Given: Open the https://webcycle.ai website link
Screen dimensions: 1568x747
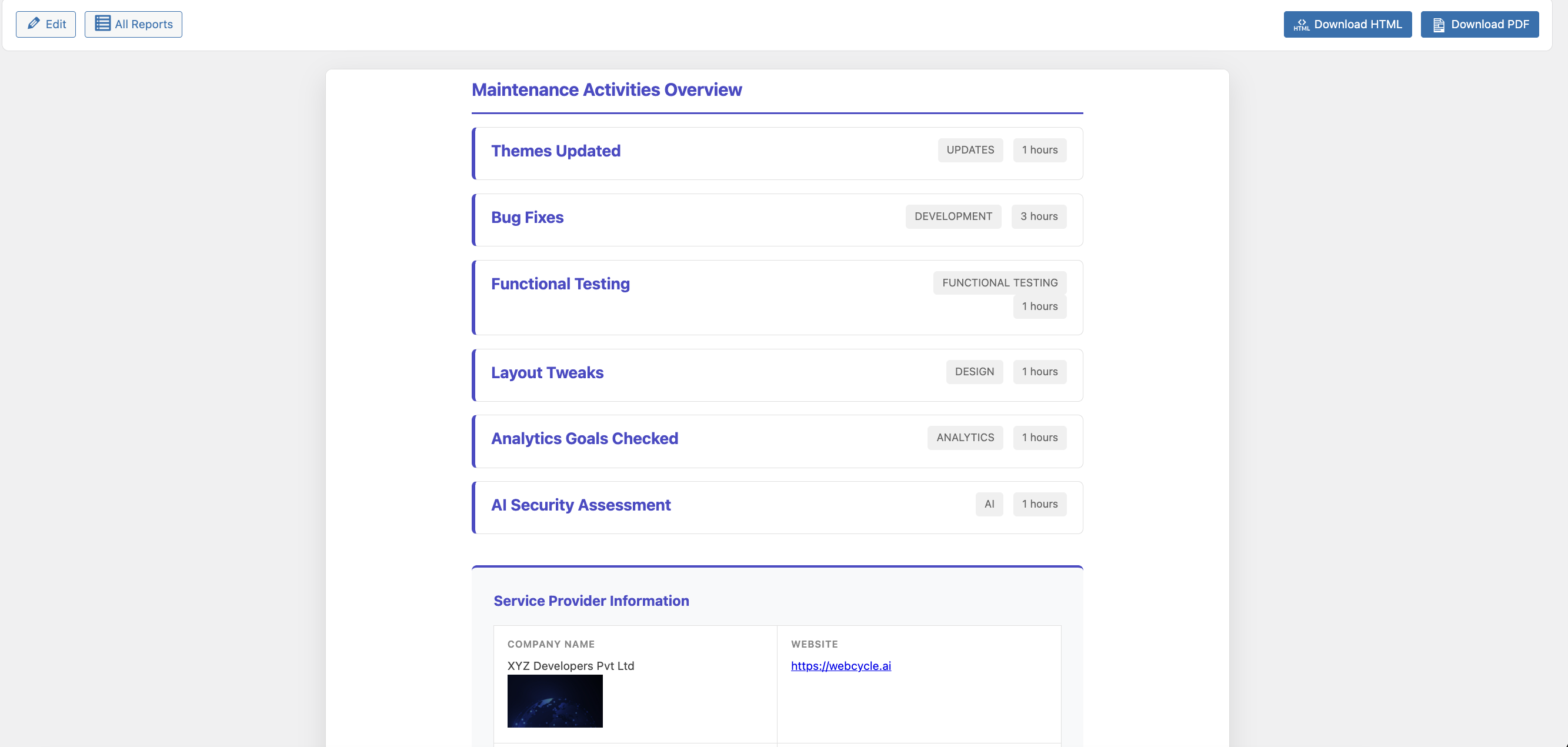Looking at the screenshot, I should click(841, 665).
